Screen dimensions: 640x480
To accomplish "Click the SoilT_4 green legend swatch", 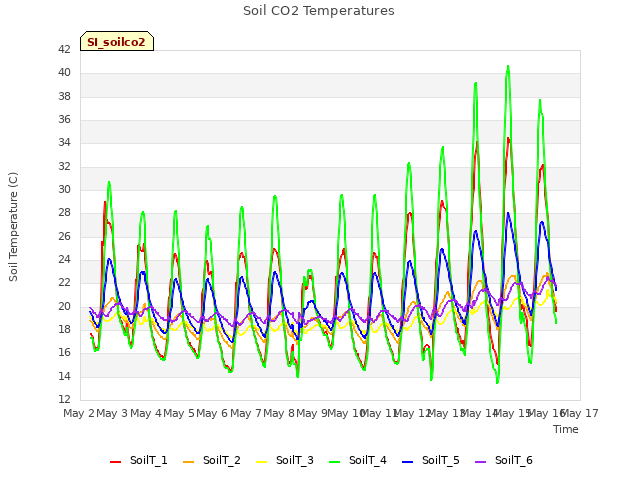I will click(x=335, y=462).
